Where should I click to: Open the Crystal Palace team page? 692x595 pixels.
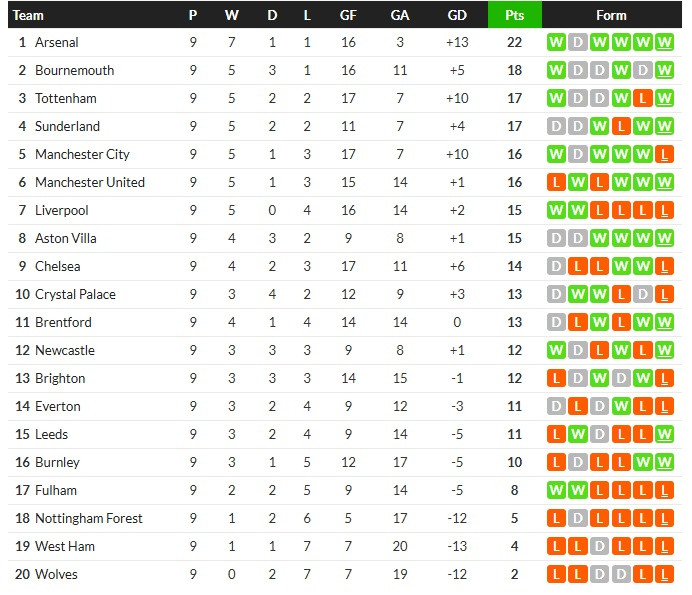75,295
